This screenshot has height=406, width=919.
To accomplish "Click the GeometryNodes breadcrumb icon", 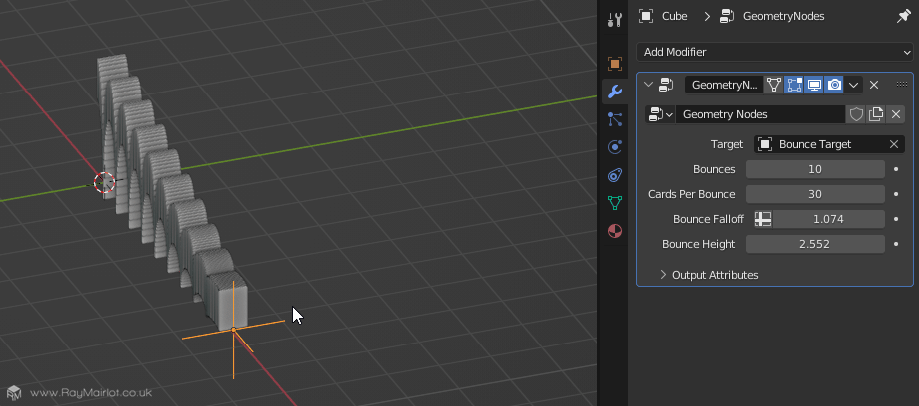I will [x=727, y=16].
